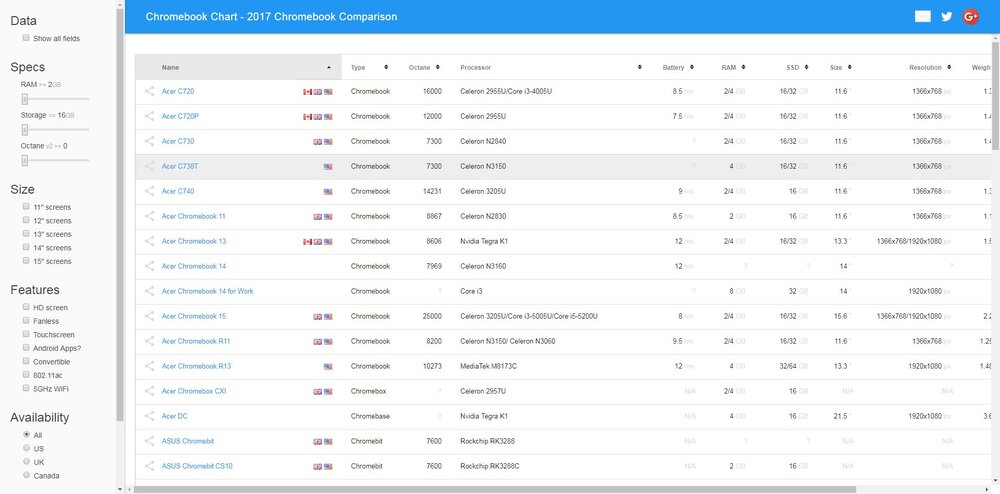This screenshot has height=494, width=1000.
Task: Sort table by the Type column
Action: 369,67
